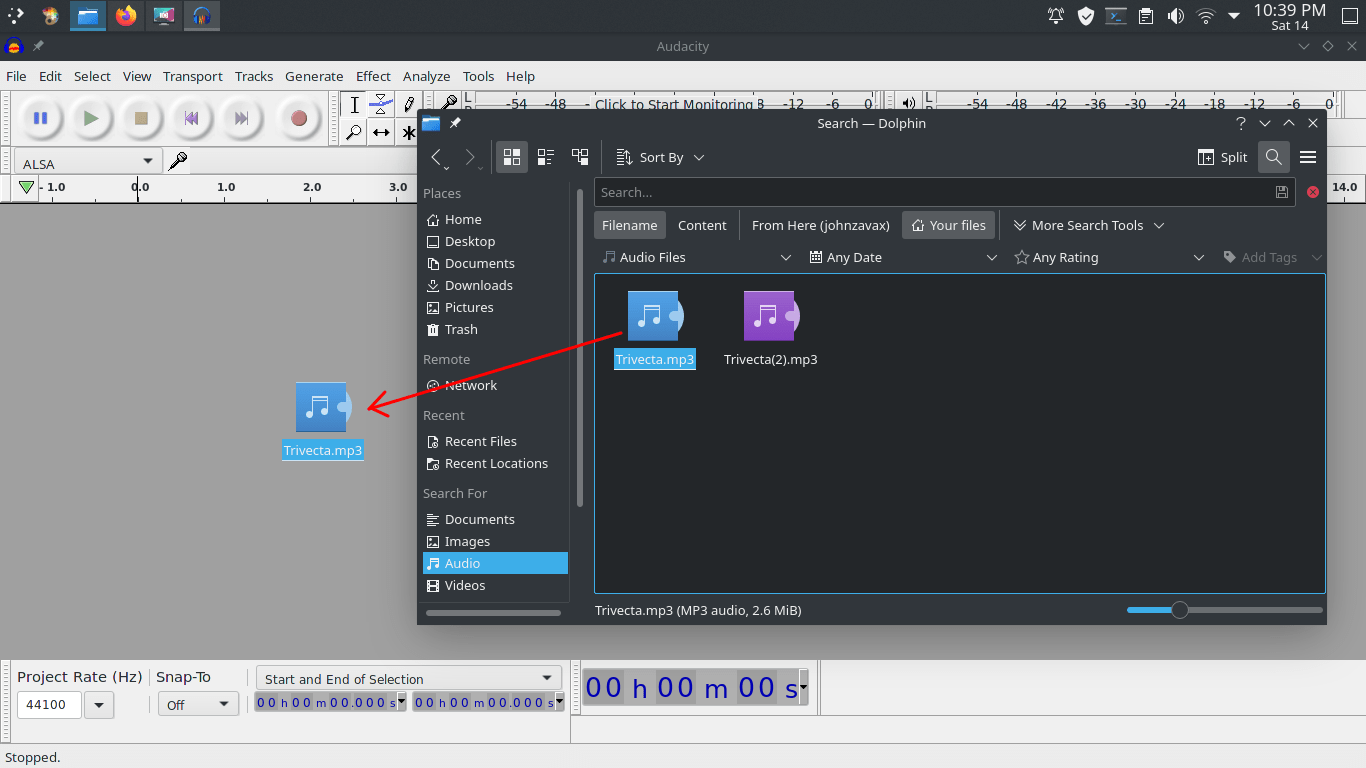Screen dimensions: 1366x768
Task: Switch Dolphin to Icons view mode
Action: (x=511, y=157)
